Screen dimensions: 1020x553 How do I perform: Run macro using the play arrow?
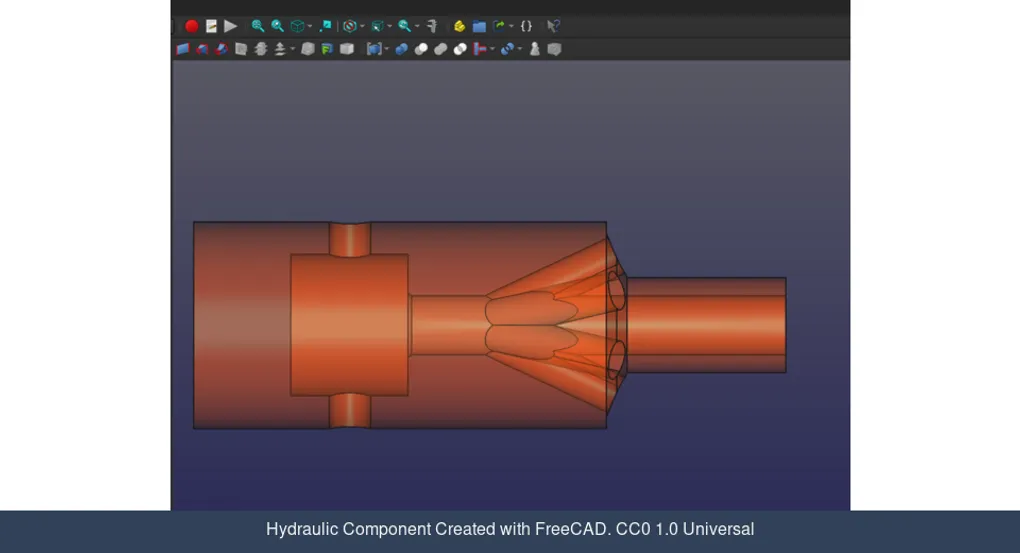[x=231, y=26]
